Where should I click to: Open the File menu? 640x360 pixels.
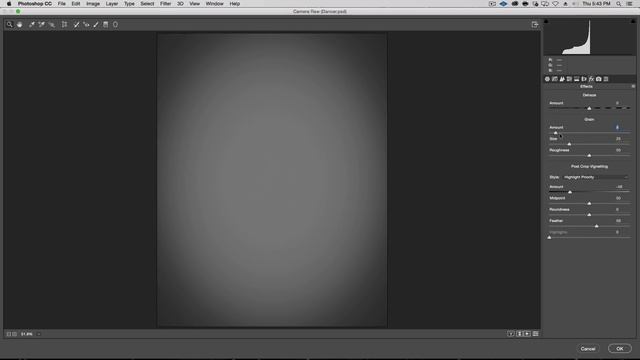[x=62, y=4]
